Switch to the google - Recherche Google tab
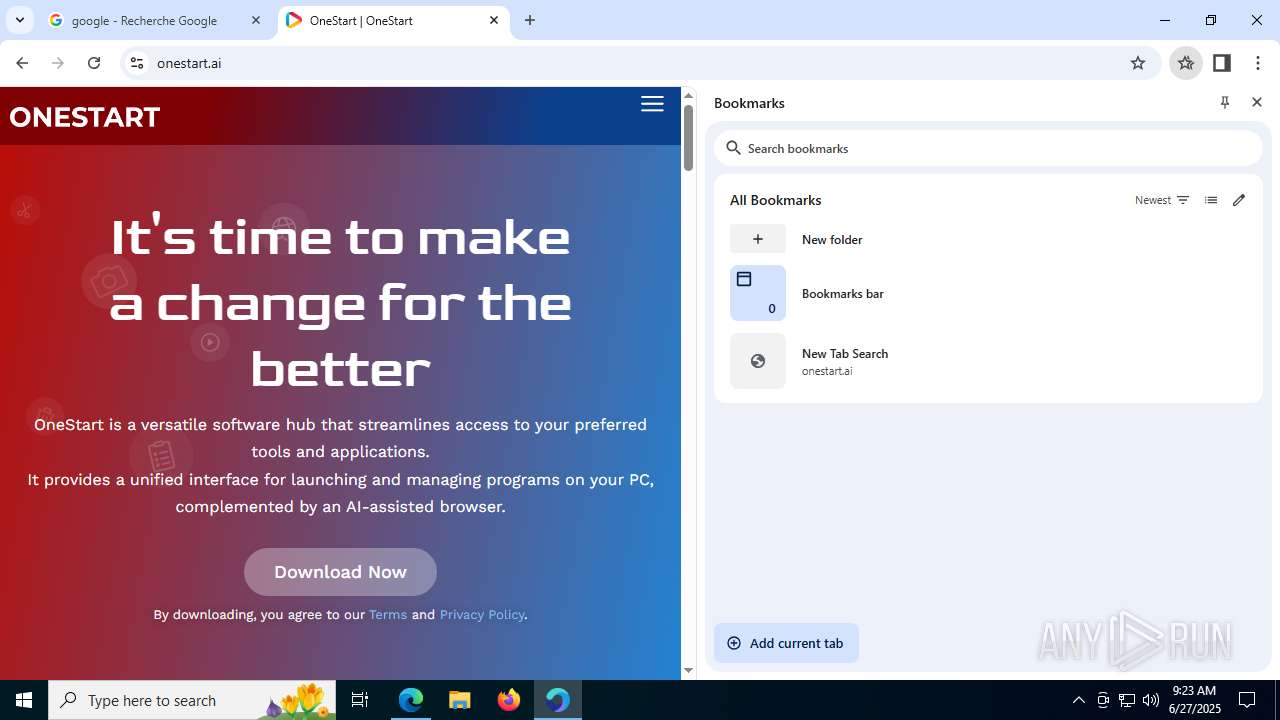 [155, 20]
